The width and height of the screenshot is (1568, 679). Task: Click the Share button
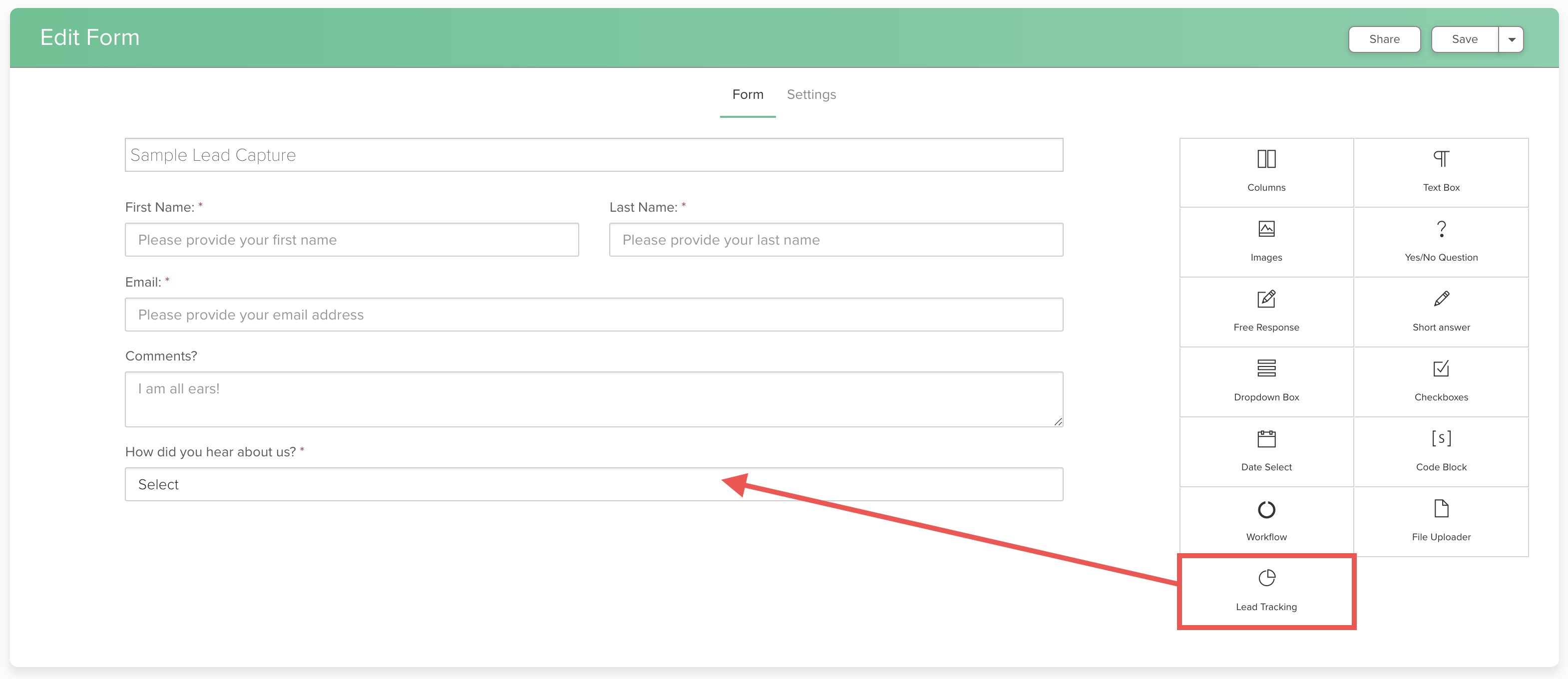tap(1384, 39)
